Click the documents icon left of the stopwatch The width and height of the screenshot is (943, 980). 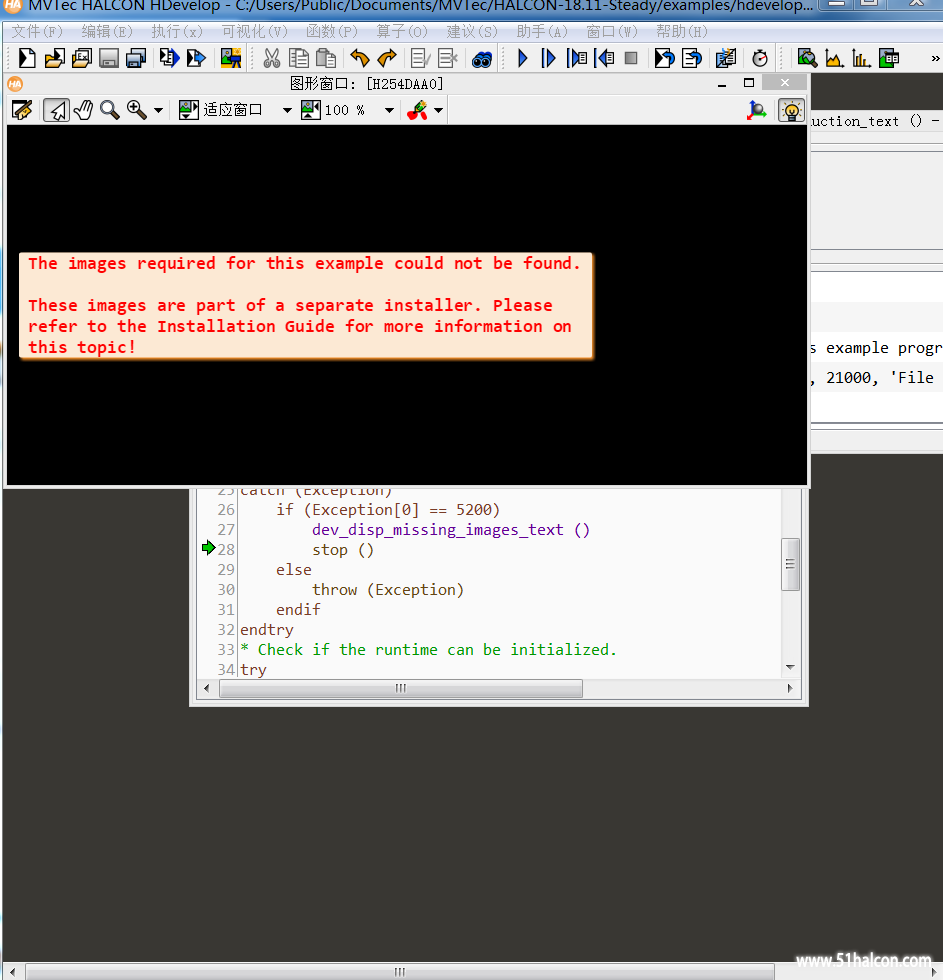point(726,58)
